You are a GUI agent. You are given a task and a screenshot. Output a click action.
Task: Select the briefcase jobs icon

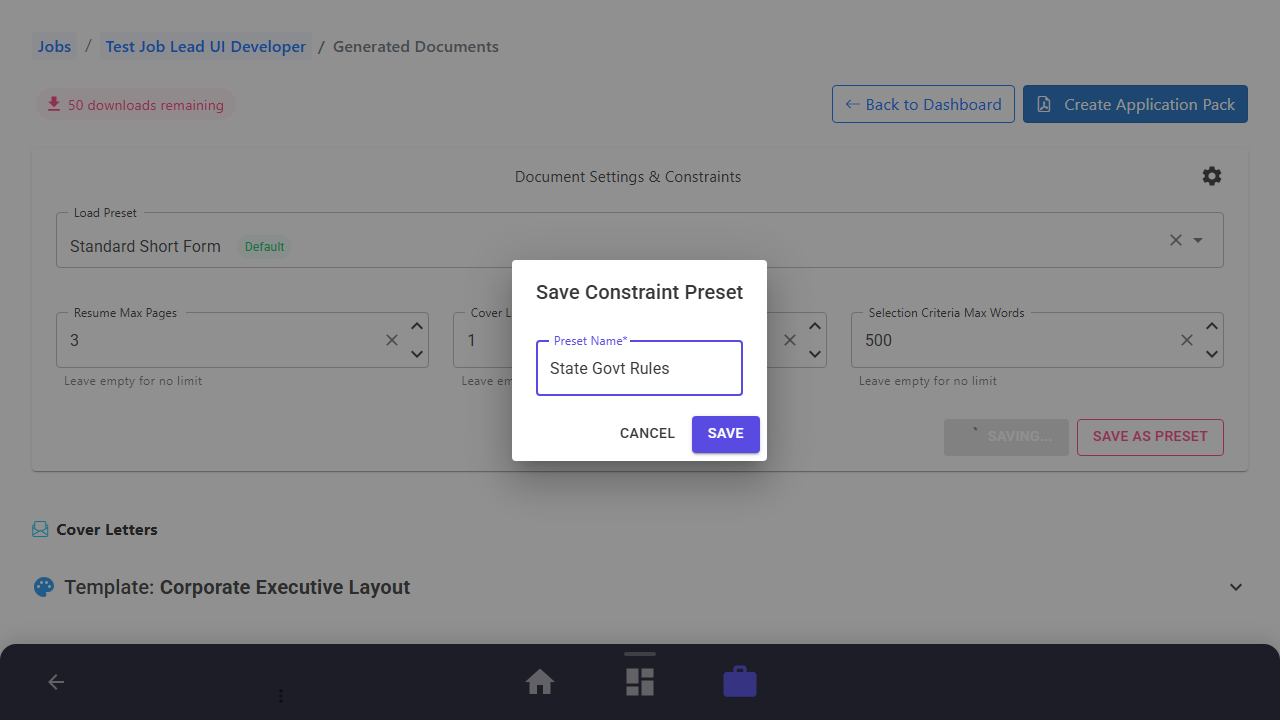point(740,682)
